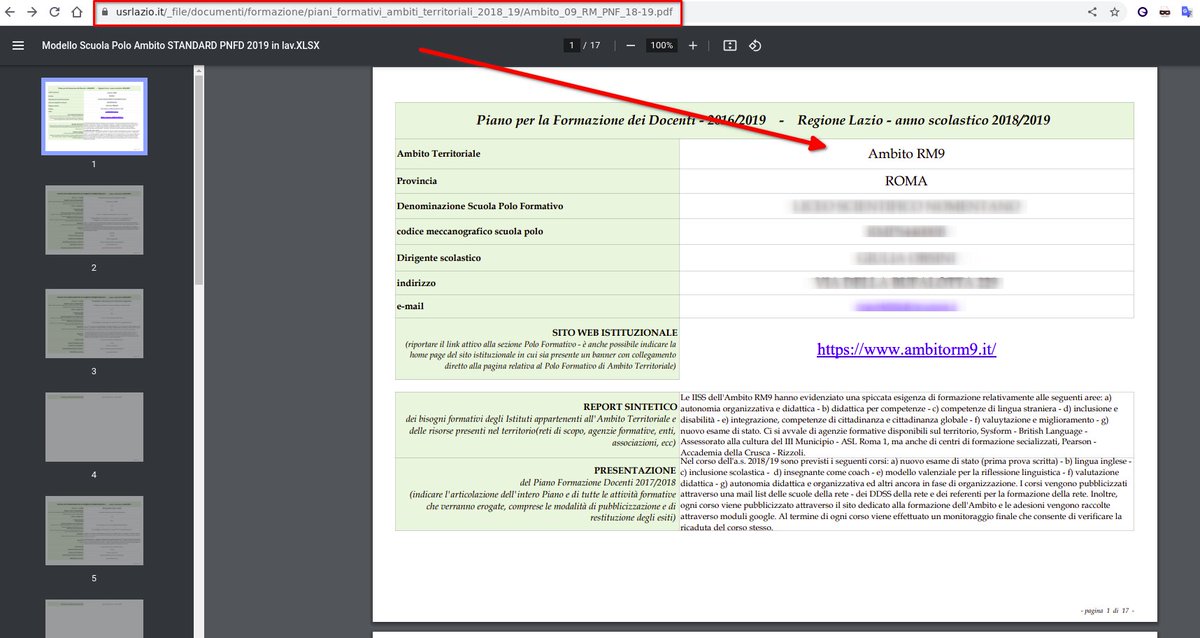
Task: Click the 'PRESENTAZIONE' heading
Action: click(x=636, y=469)
